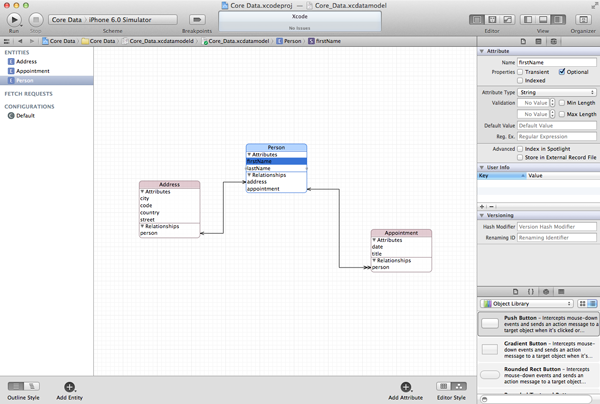Select Push Button in library
Viewport: 600px width, 404px height.
tap(539, 324)
